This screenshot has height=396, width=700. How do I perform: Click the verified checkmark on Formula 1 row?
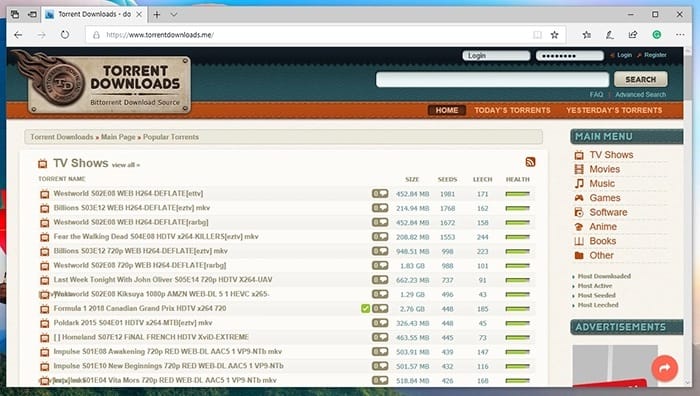pyautogui.click(x=366, y=308)
